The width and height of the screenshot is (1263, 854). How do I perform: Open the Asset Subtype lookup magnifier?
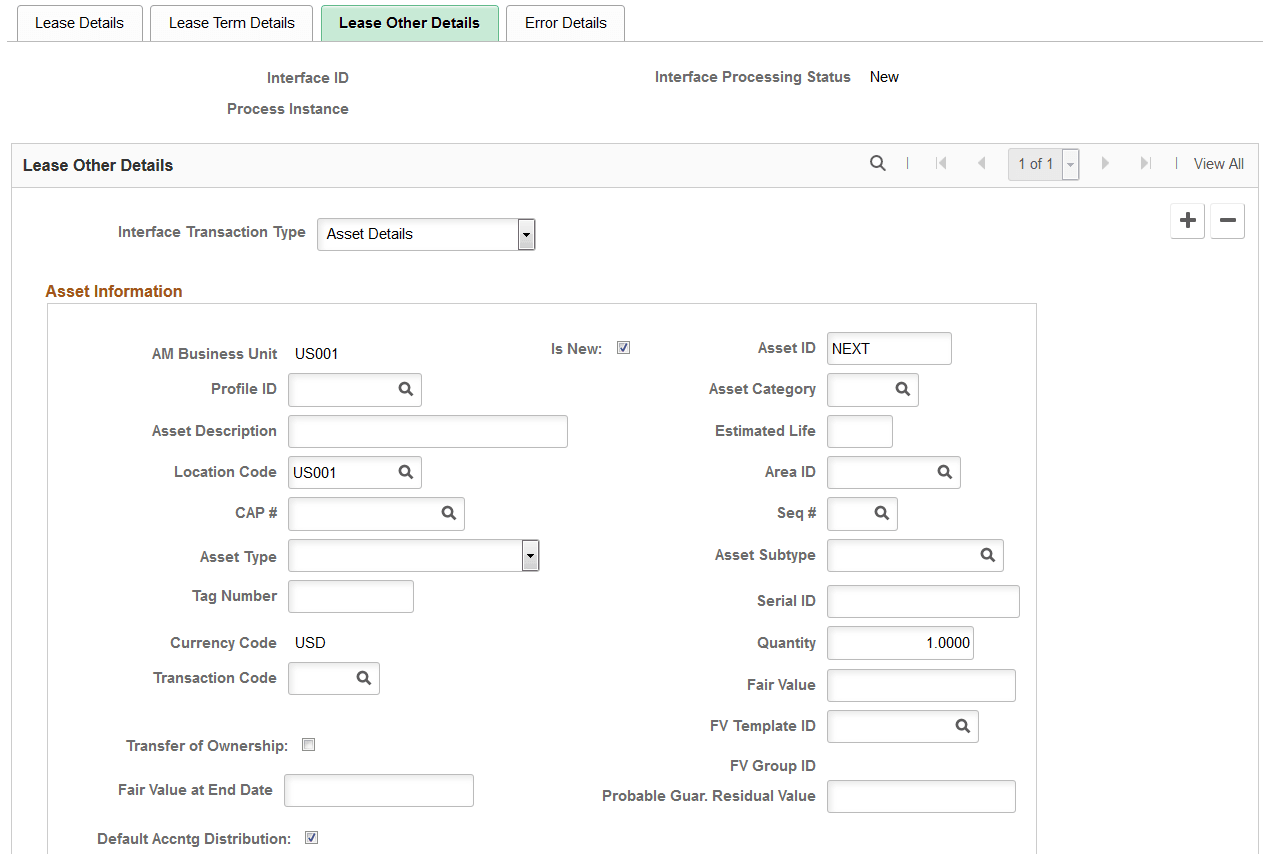[x=988, y=555]
